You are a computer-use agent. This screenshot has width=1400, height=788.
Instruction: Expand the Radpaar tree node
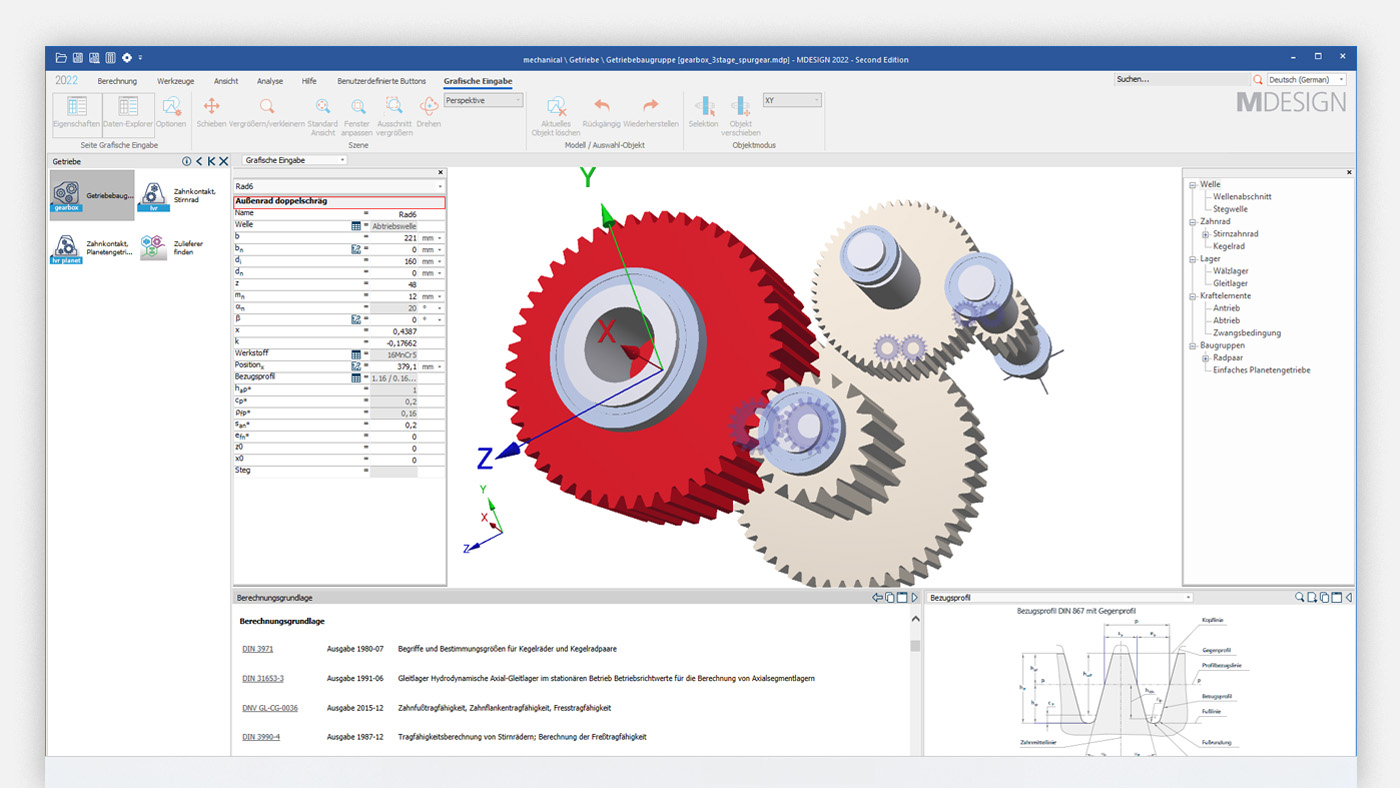click(1206, 358)
